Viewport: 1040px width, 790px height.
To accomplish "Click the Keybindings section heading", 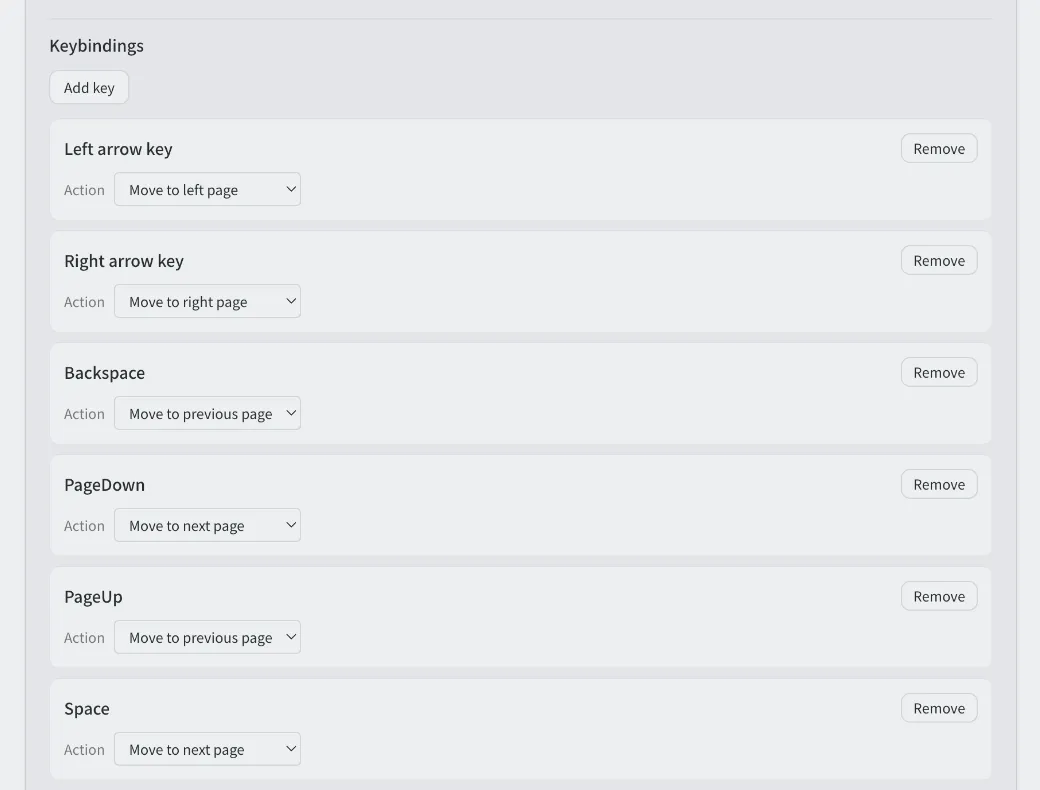I will click(96, 46).
